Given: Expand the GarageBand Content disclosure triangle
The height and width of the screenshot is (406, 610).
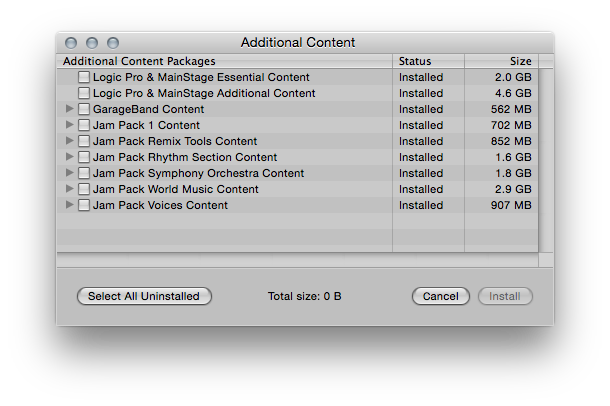Looking at the screenshot, I should 69,109.
